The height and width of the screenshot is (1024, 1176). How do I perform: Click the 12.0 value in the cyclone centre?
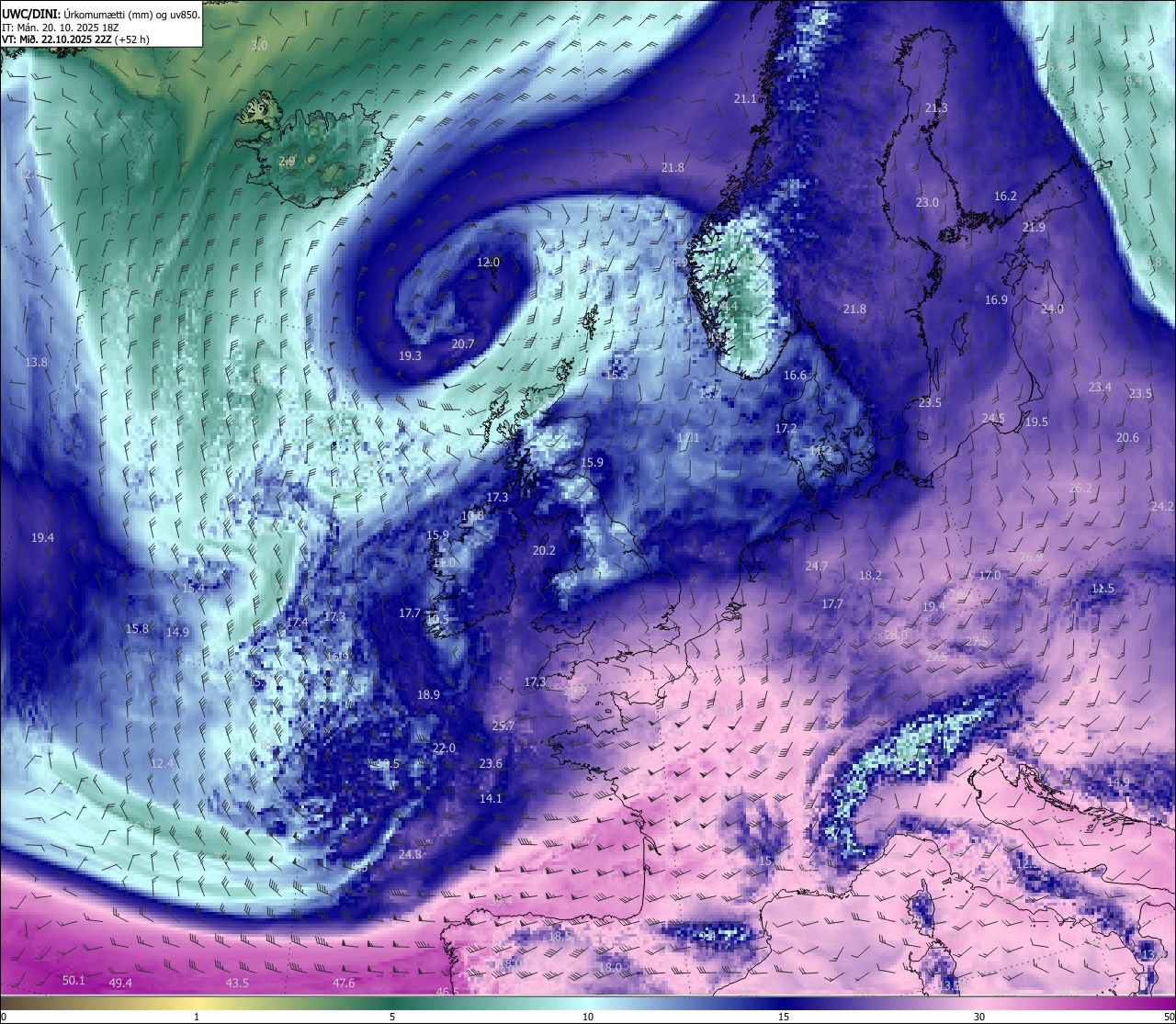pyautogui.click(x=488, y=263)
